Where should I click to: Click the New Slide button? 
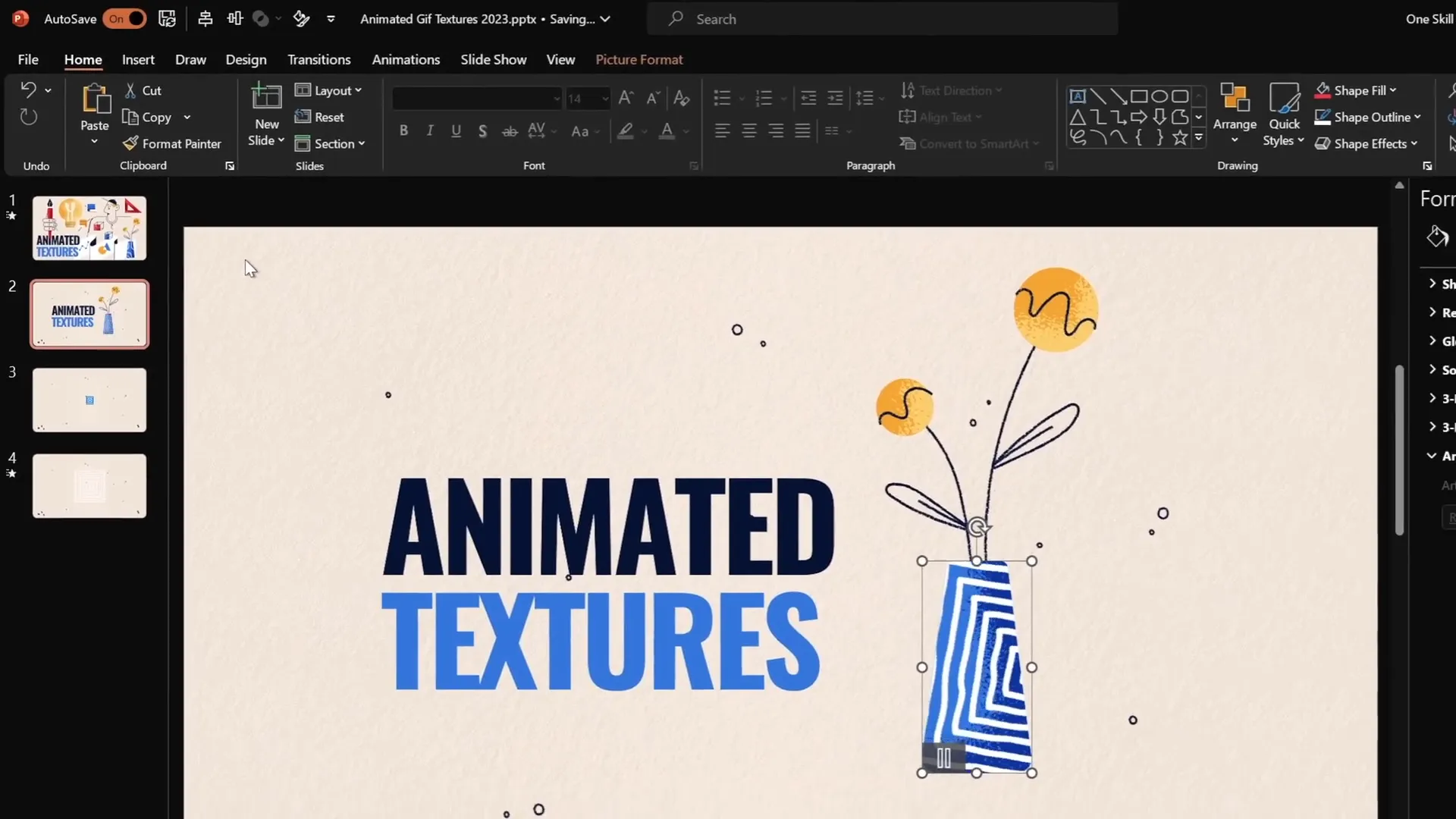coord(266,114)
